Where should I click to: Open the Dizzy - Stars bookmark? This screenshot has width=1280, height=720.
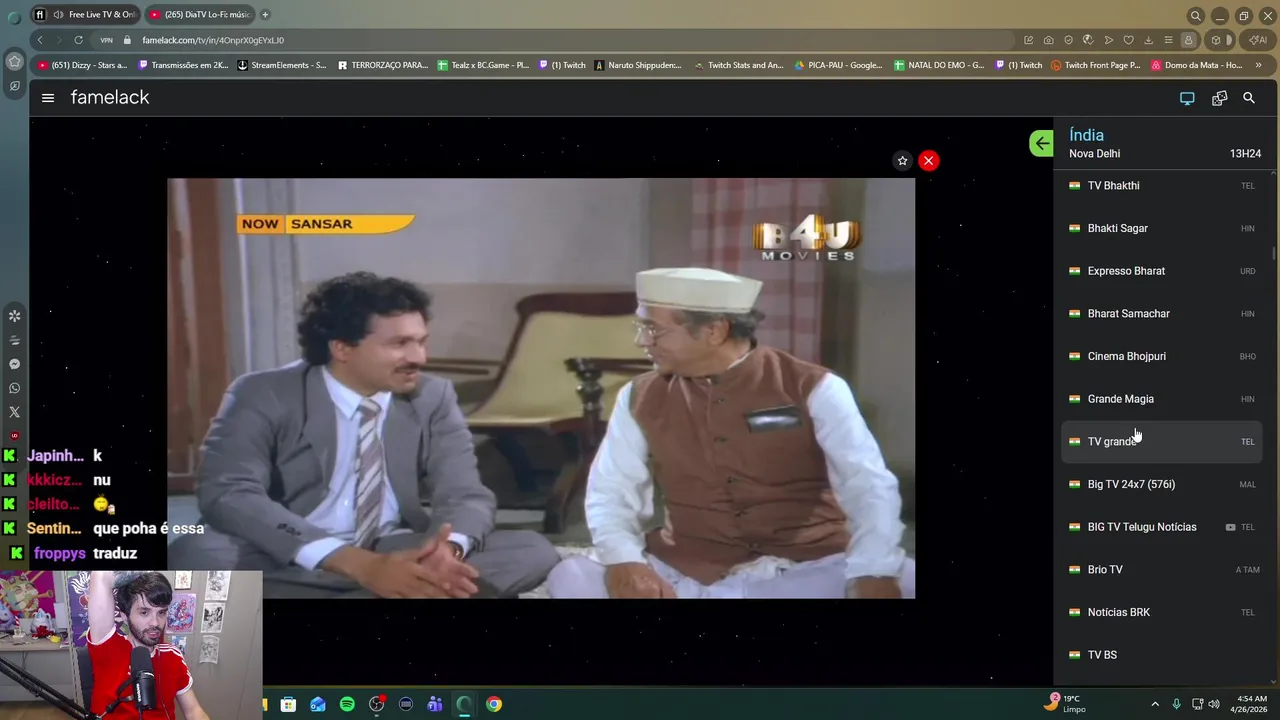point(82,65)
